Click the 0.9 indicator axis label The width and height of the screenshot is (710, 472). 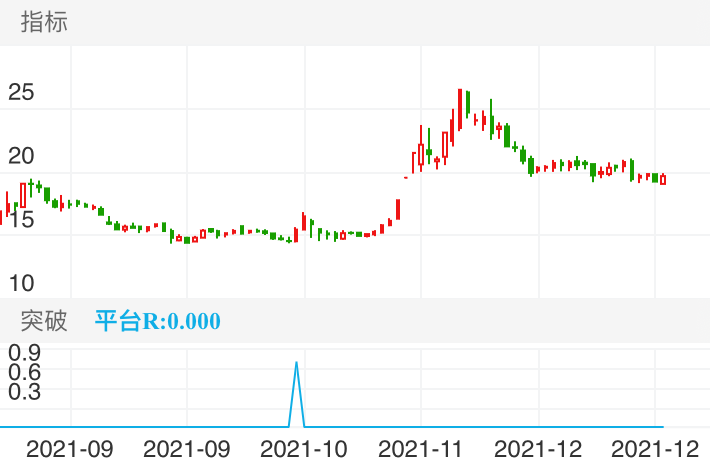click(x=24, y=352)
